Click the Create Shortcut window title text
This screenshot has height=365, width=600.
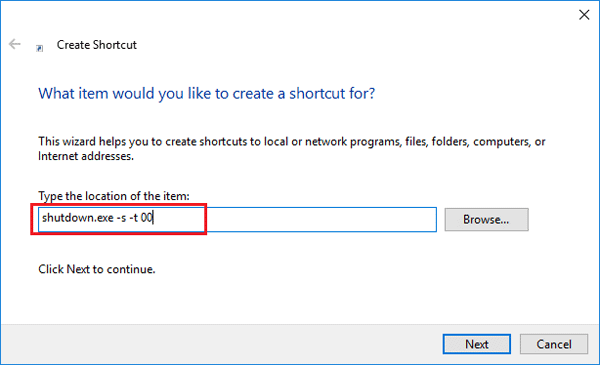96,45
